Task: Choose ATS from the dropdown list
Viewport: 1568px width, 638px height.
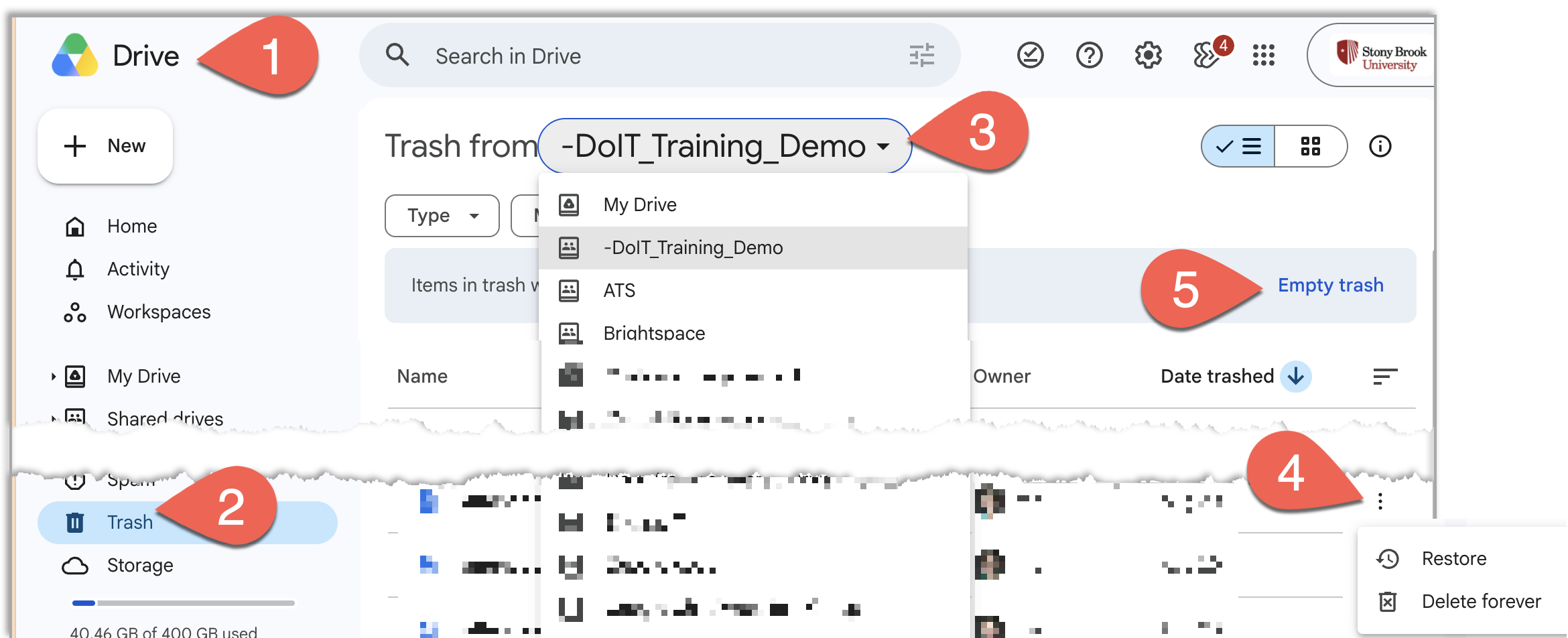Action: click(753, 291)
